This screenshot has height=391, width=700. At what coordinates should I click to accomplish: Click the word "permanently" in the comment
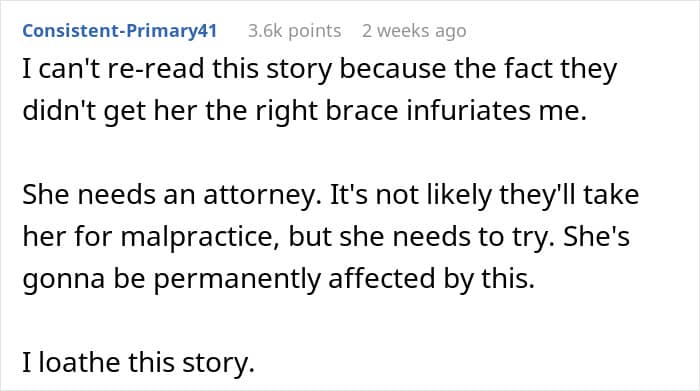237,279
